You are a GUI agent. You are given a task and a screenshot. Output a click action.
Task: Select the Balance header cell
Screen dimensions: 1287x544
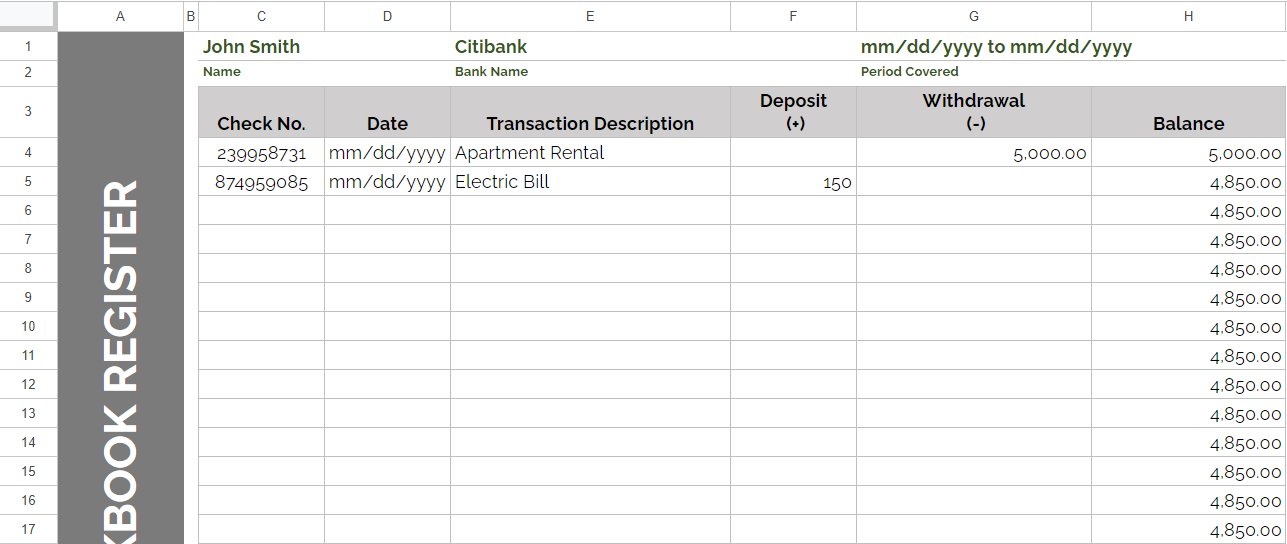coord(1188,112)
